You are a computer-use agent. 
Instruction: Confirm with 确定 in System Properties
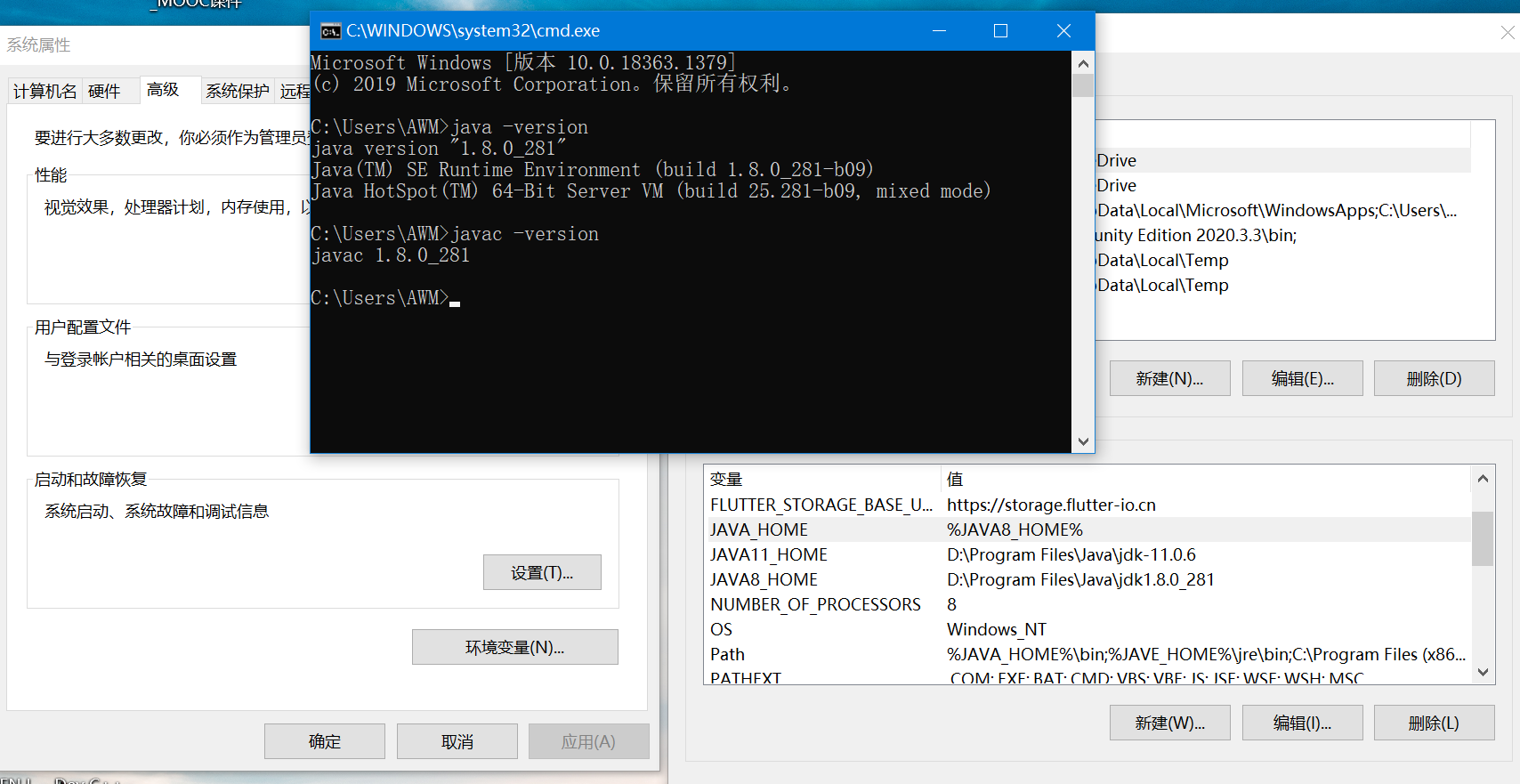[x=325, y=741]
